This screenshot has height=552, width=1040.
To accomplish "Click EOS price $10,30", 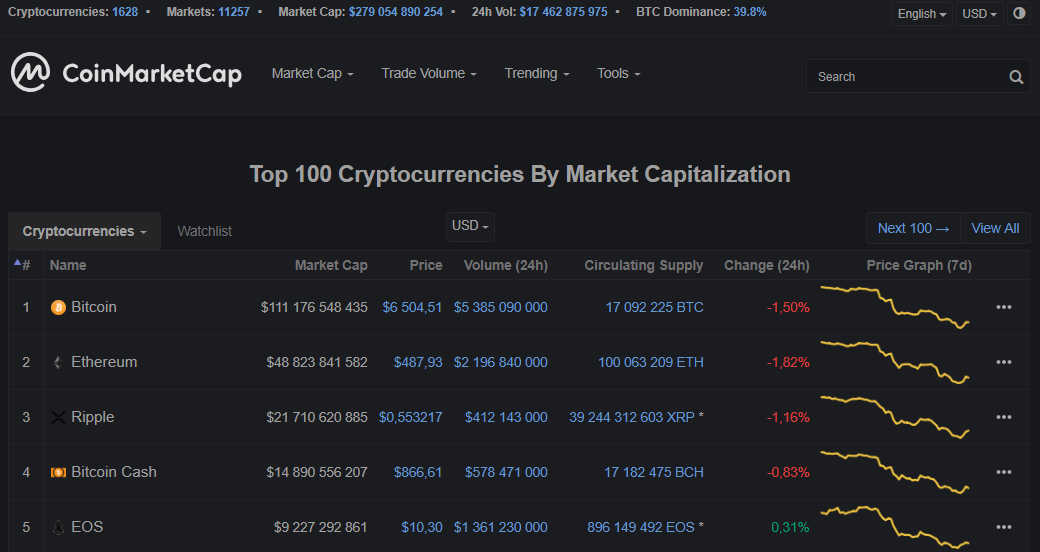I will (422, 527).
